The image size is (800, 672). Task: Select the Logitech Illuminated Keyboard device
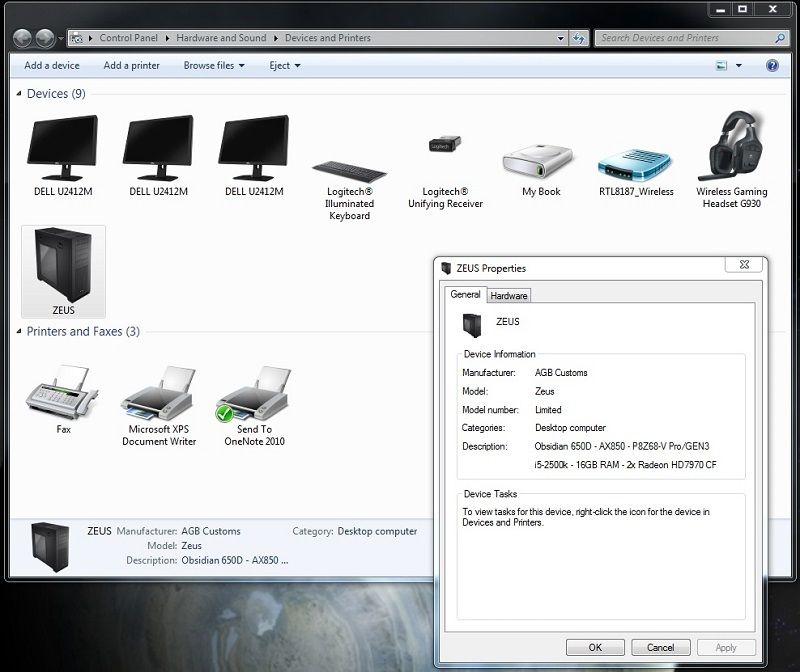[x=349, y=189]
